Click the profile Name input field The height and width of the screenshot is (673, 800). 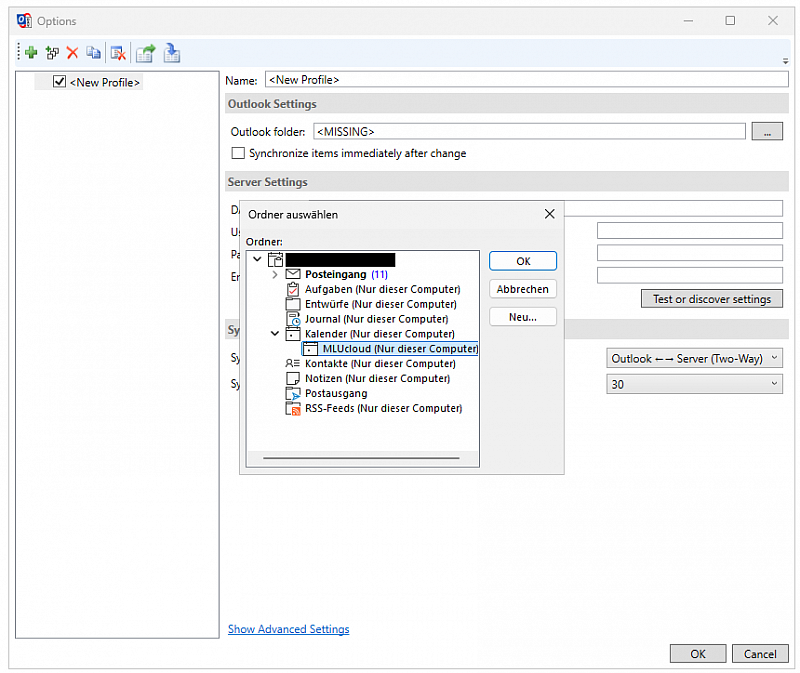coord(525,79)
